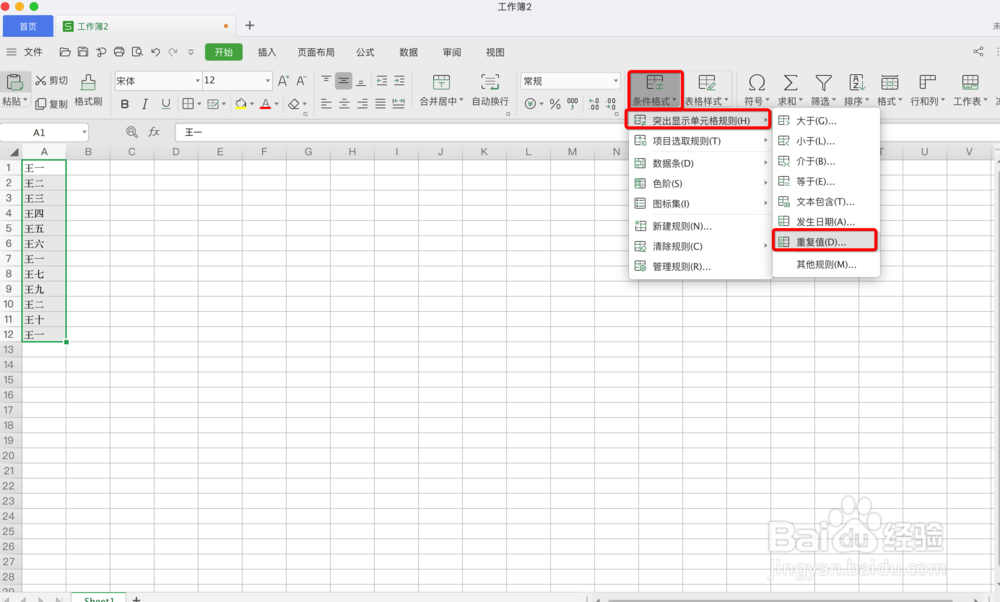Expand the 色阶(S) color scale submenu

[x=700, y=184]
